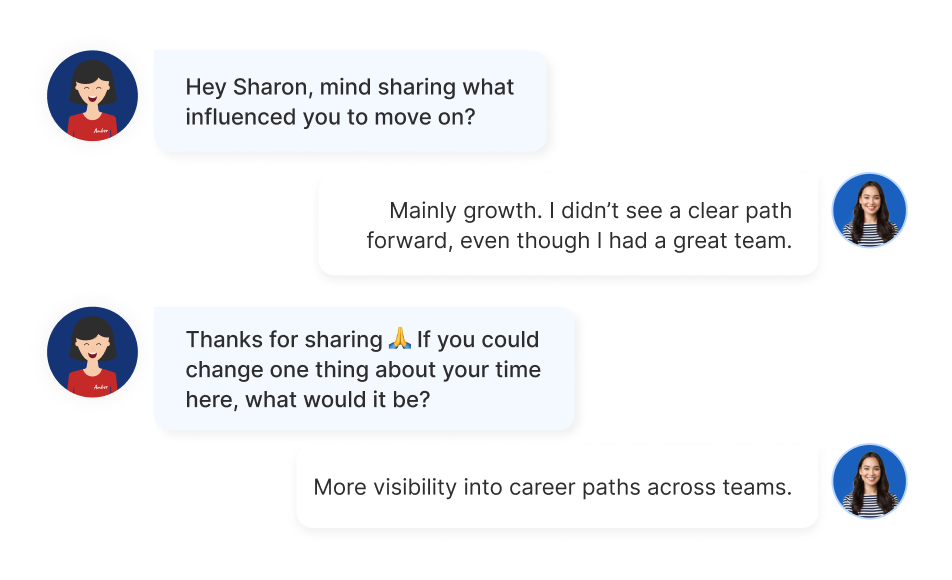Image resolution: width=952 pixels, height=580 pixels.
Task: Select the "Thanks for sharing" message bubble
Action: tap(364, 369)
